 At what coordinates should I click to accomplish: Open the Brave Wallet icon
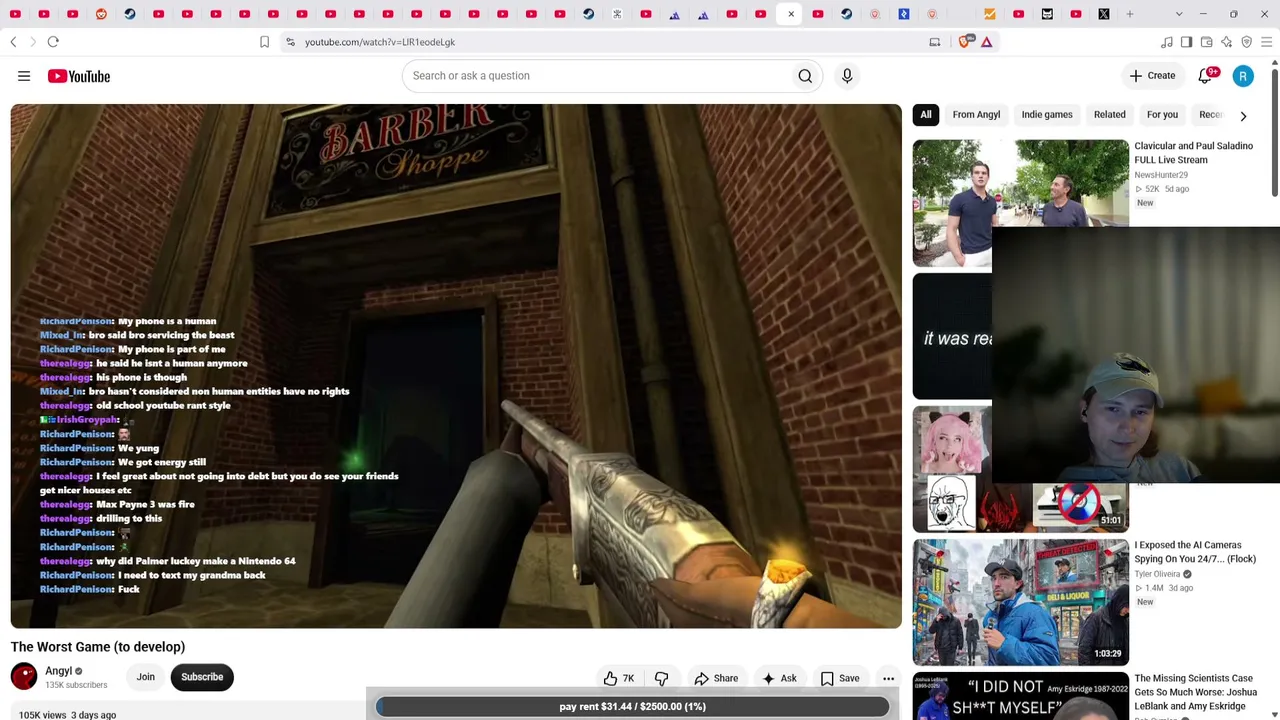tap(1206, 42)
